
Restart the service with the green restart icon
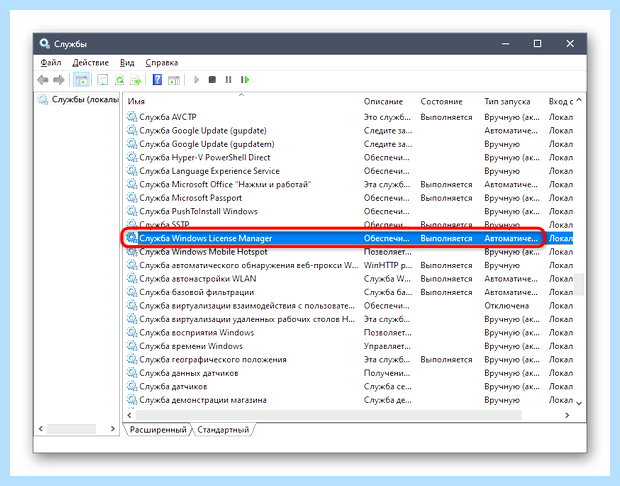pyautogui.click(x=245, y=80)
